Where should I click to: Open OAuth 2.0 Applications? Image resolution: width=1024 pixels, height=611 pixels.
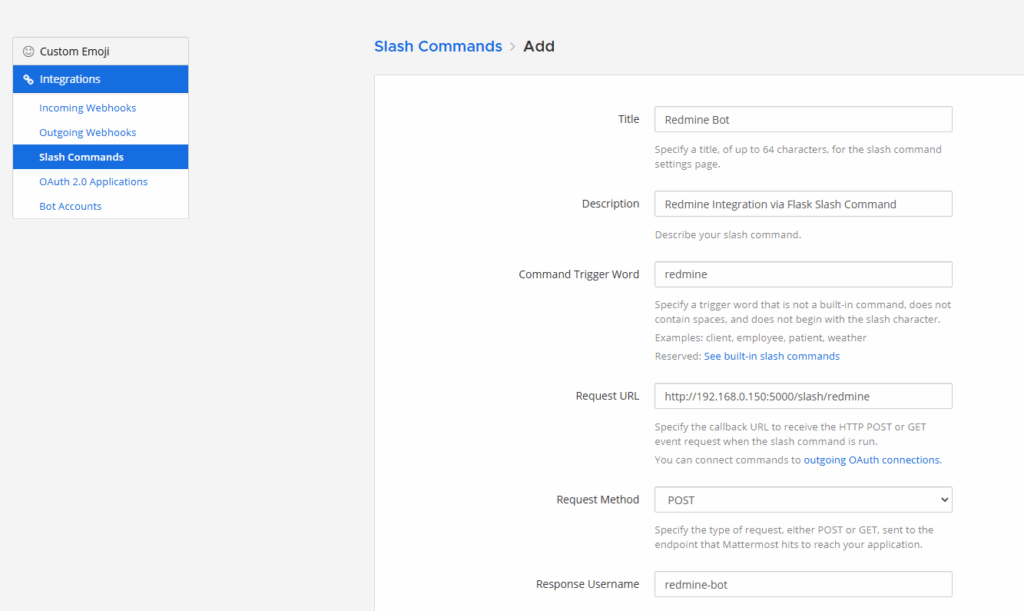click(x=93, y=182)
